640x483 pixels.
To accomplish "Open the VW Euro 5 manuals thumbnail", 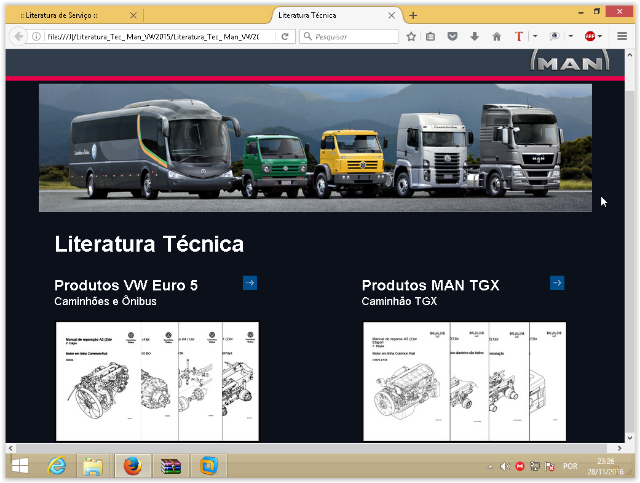I will coord(157,381).
